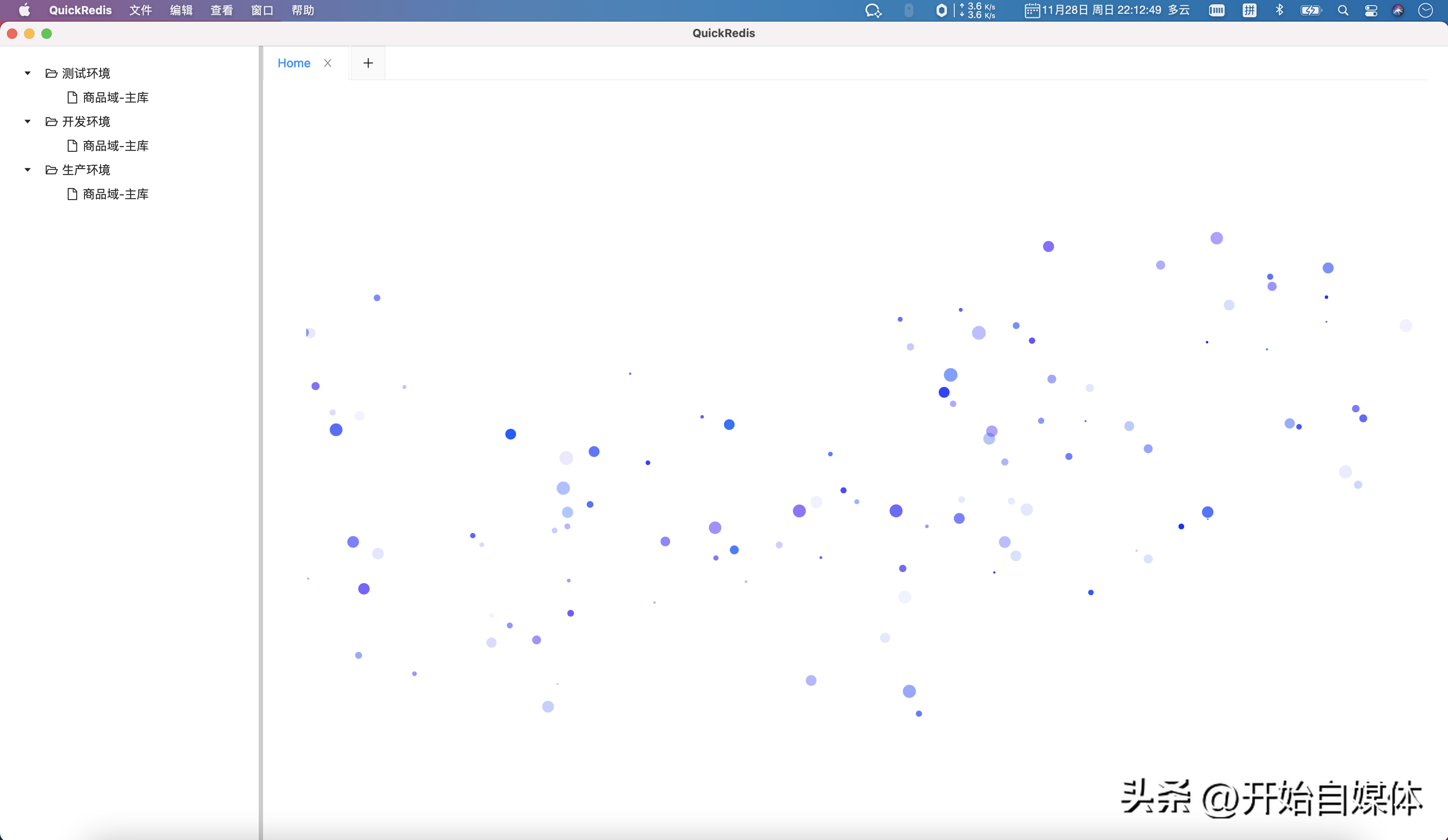1448x840 pixels.
Task: Open 商品域-主库 under 测试环境
Action: click(x=116, y=97)
